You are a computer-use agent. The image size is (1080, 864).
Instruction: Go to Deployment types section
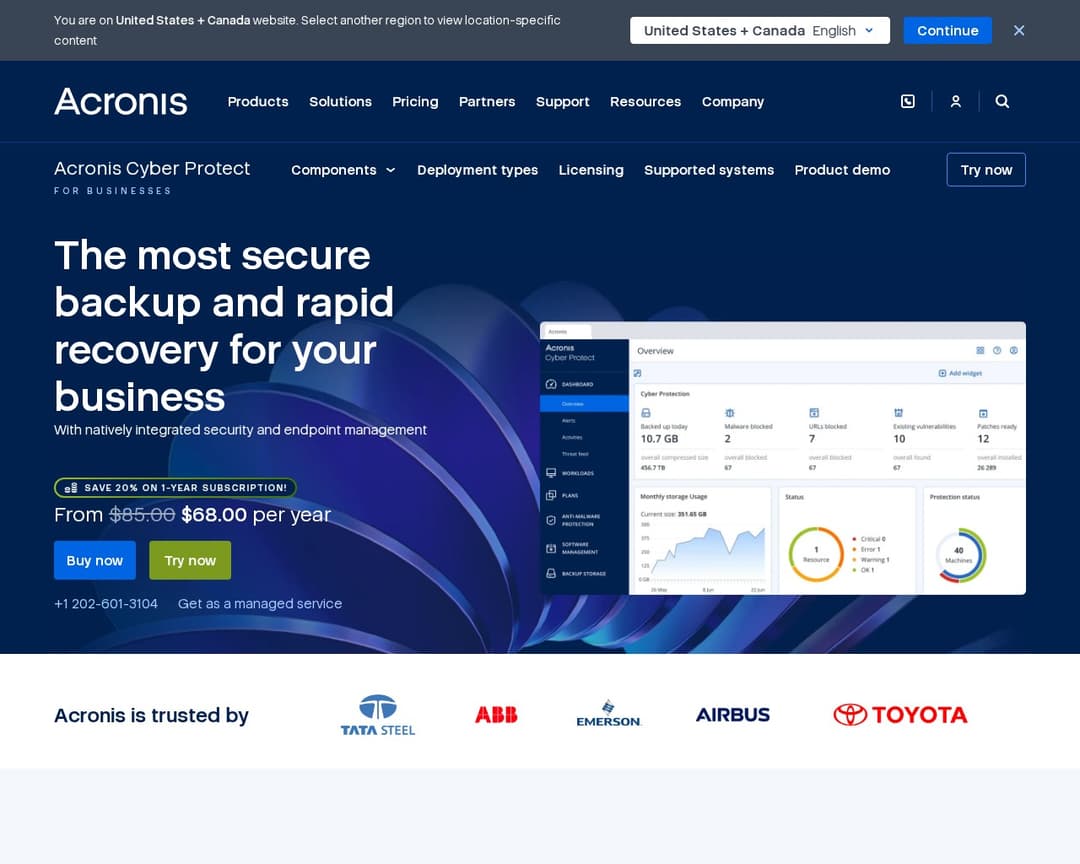click(x=477, y=170)
